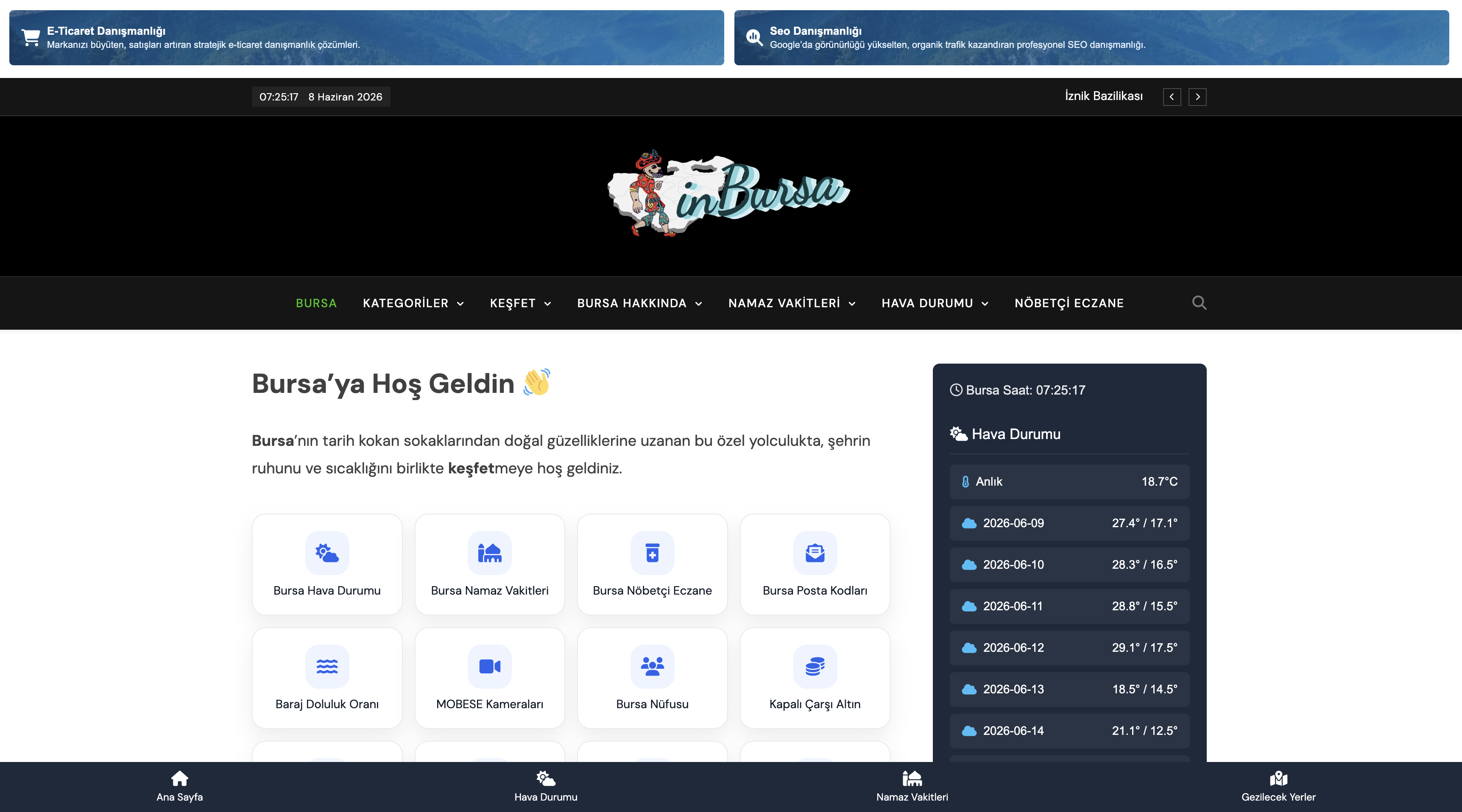
Task: Click the cloud icon for 2026-06-10
Action: (x=969, y=565)
